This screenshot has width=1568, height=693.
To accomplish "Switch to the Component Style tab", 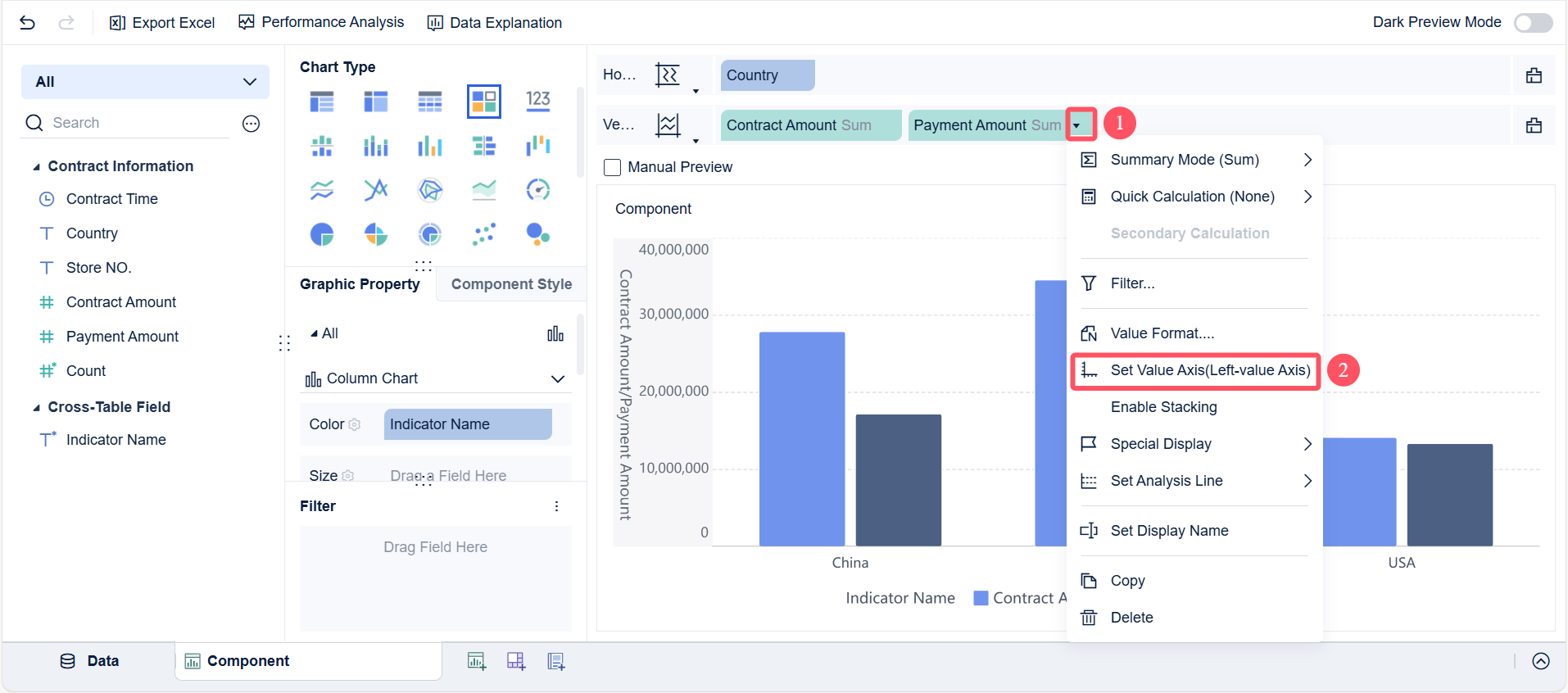I will (512, 284).
